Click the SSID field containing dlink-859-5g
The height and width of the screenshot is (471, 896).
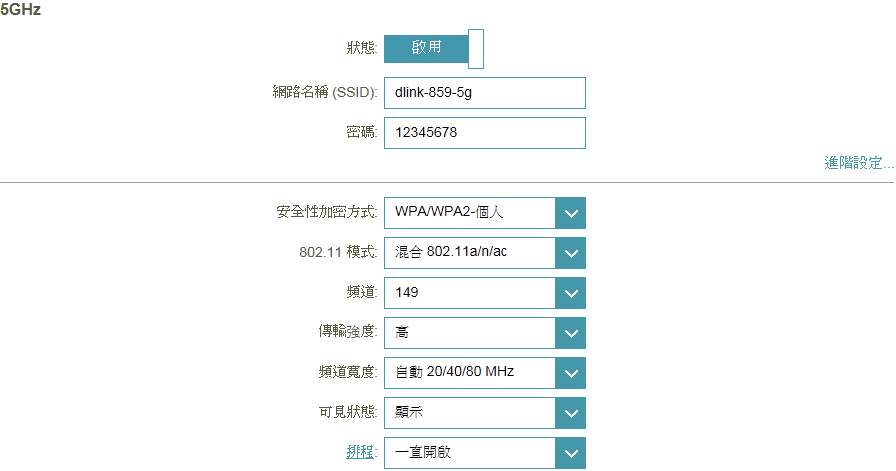tap(484, 93)
